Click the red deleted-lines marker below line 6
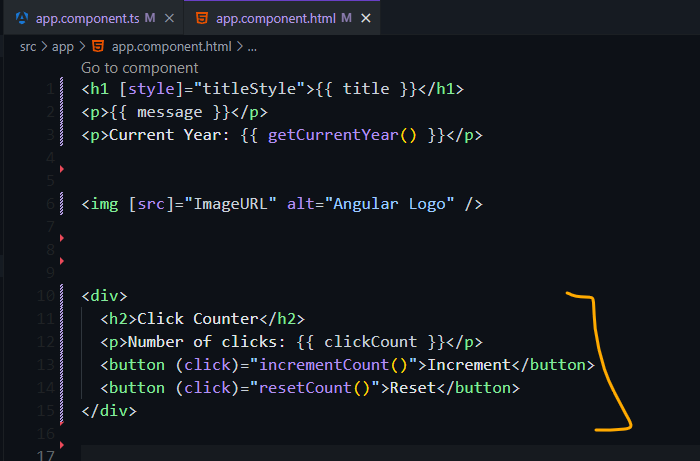This screenshot has height=461, width=700. [62, 238]
